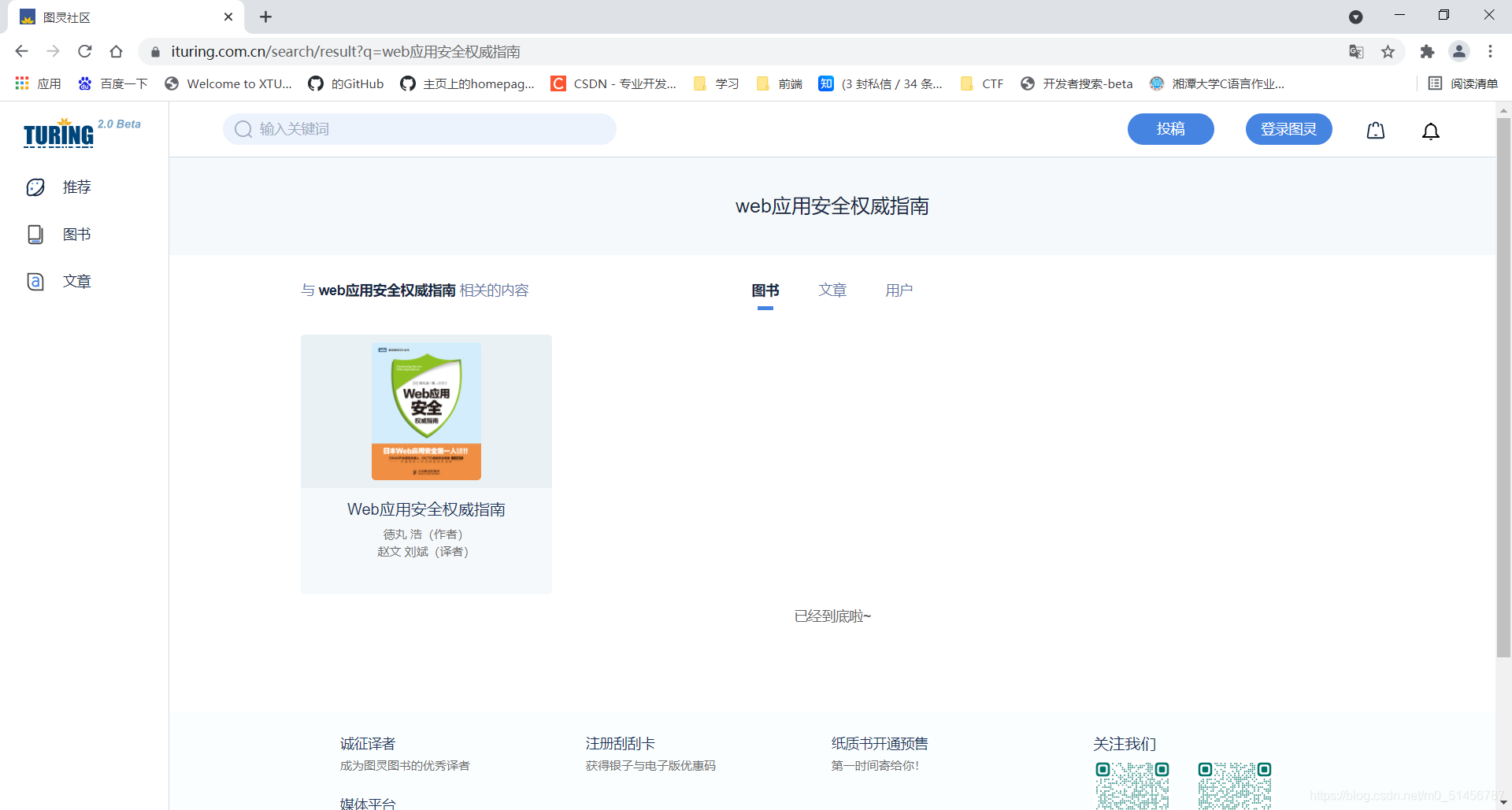This screenshot has width=1512, height=810.
Task: Click the first 关注我们 QR code
Action: tap(1132, 786)
